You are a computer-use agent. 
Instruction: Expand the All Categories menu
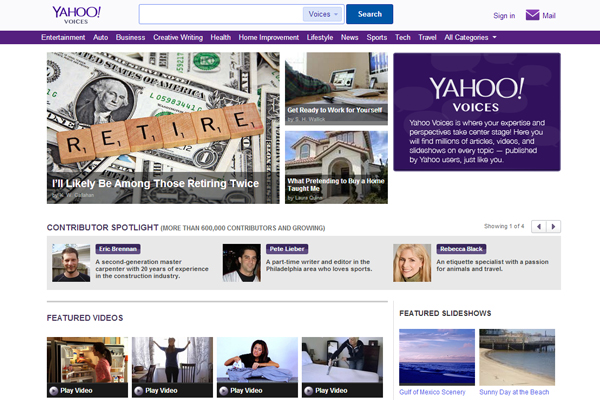pos(470,37)
